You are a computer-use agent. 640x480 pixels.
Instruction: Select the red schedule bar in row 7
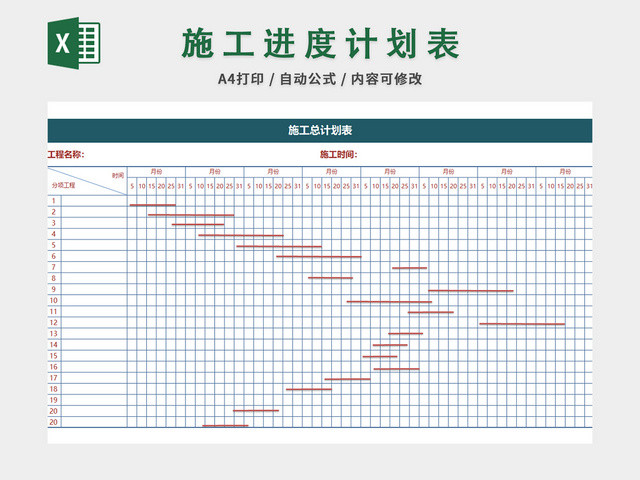pyautogui.click(x=410, y=268)
